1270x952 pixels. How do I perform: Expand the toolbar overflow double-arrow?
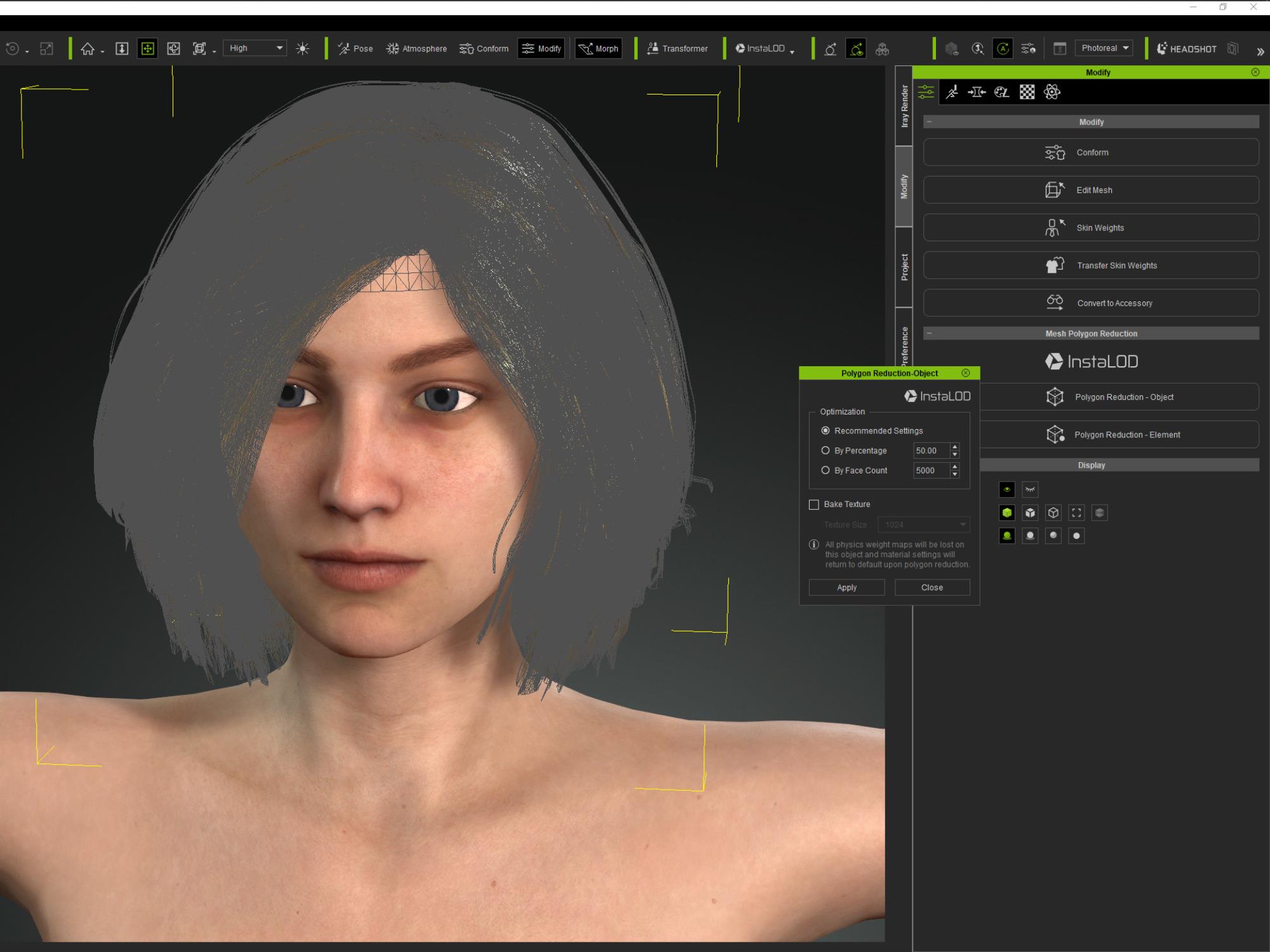[x=1260, y=51]
